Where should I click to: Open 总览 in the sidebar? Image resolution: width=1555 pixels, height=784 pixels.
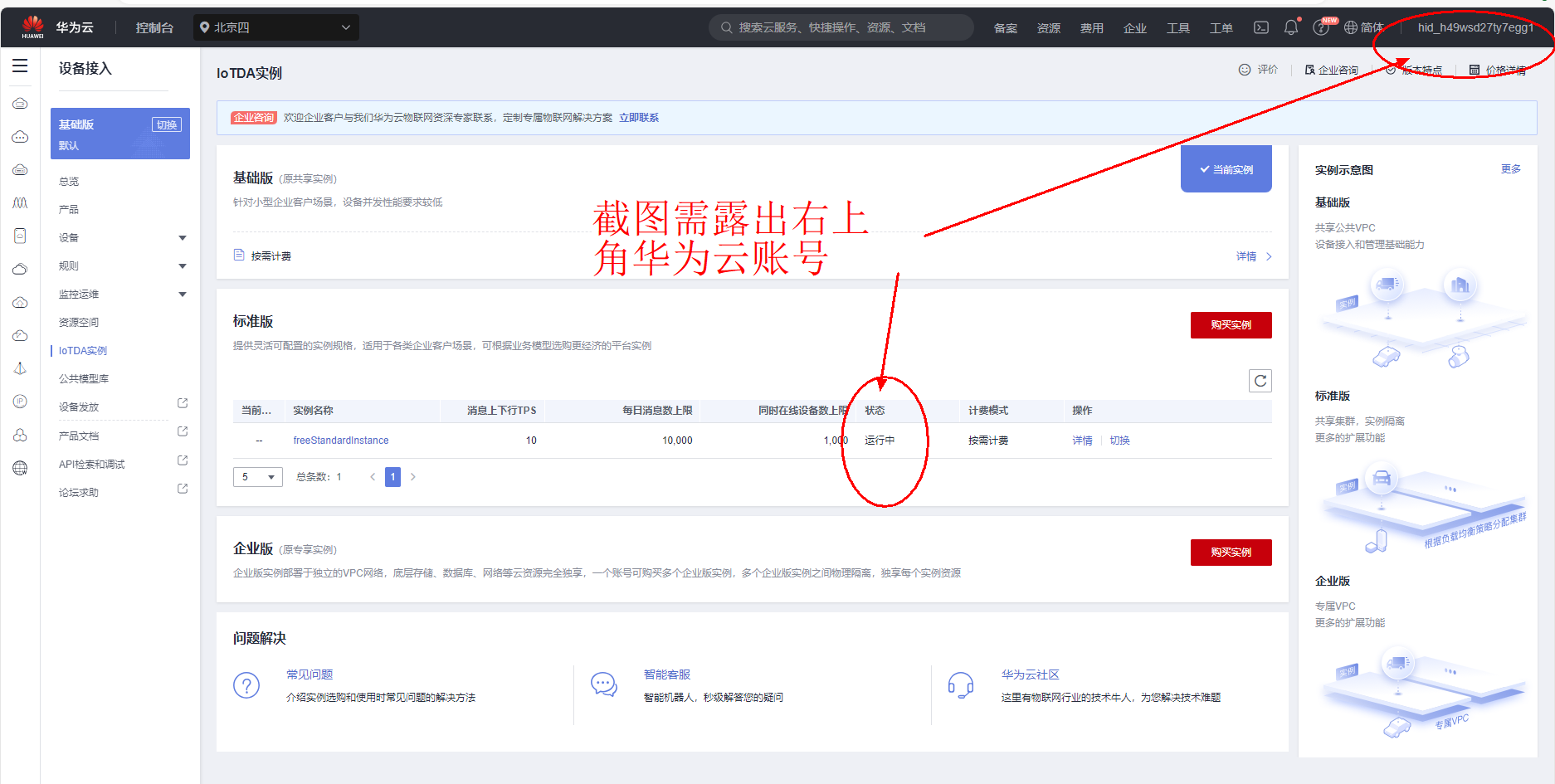pos(69,182)
